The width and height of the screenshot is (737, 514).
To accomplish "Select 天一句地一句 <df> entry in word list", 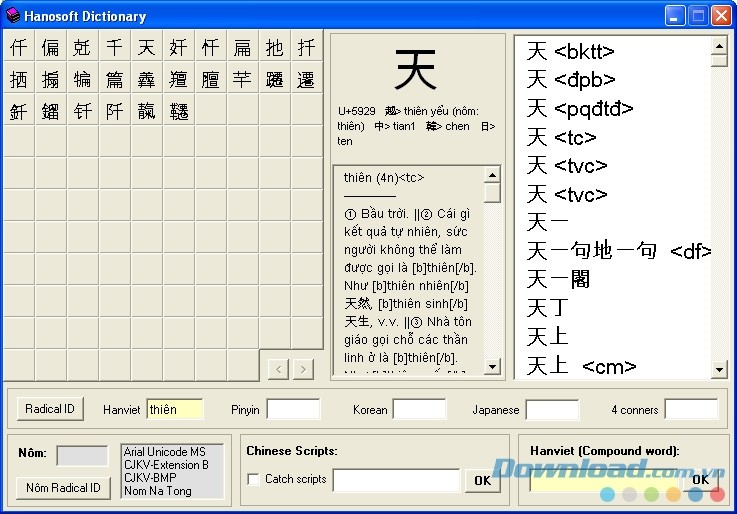I will tap(618, 251).
